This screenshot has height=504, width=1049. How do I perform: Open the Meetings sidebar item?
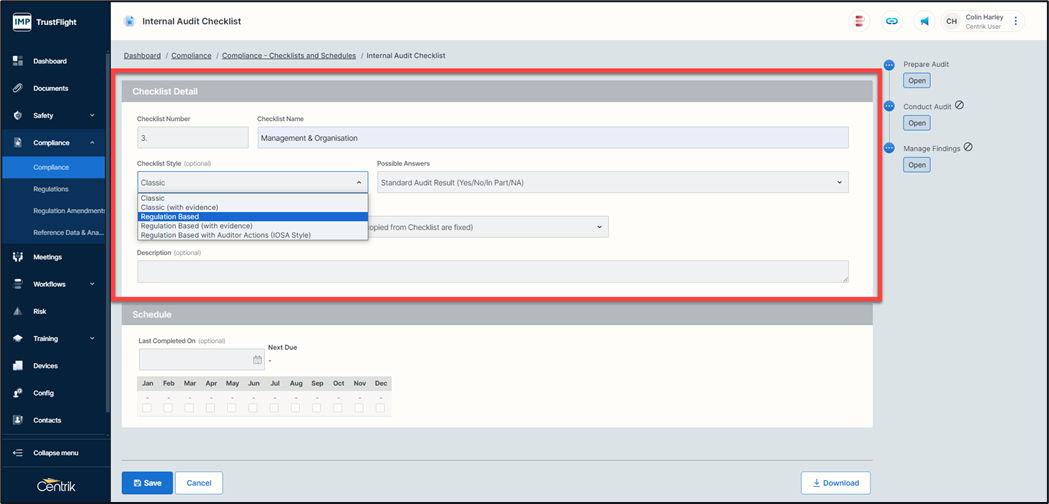click(47, 257)
